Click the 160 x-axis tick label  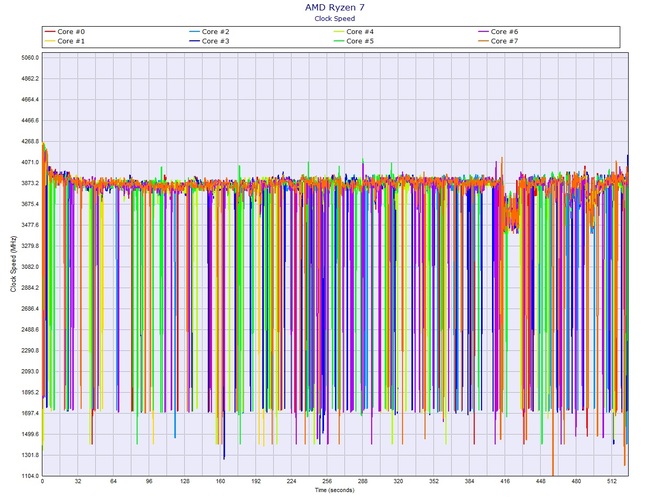point(220,481)
